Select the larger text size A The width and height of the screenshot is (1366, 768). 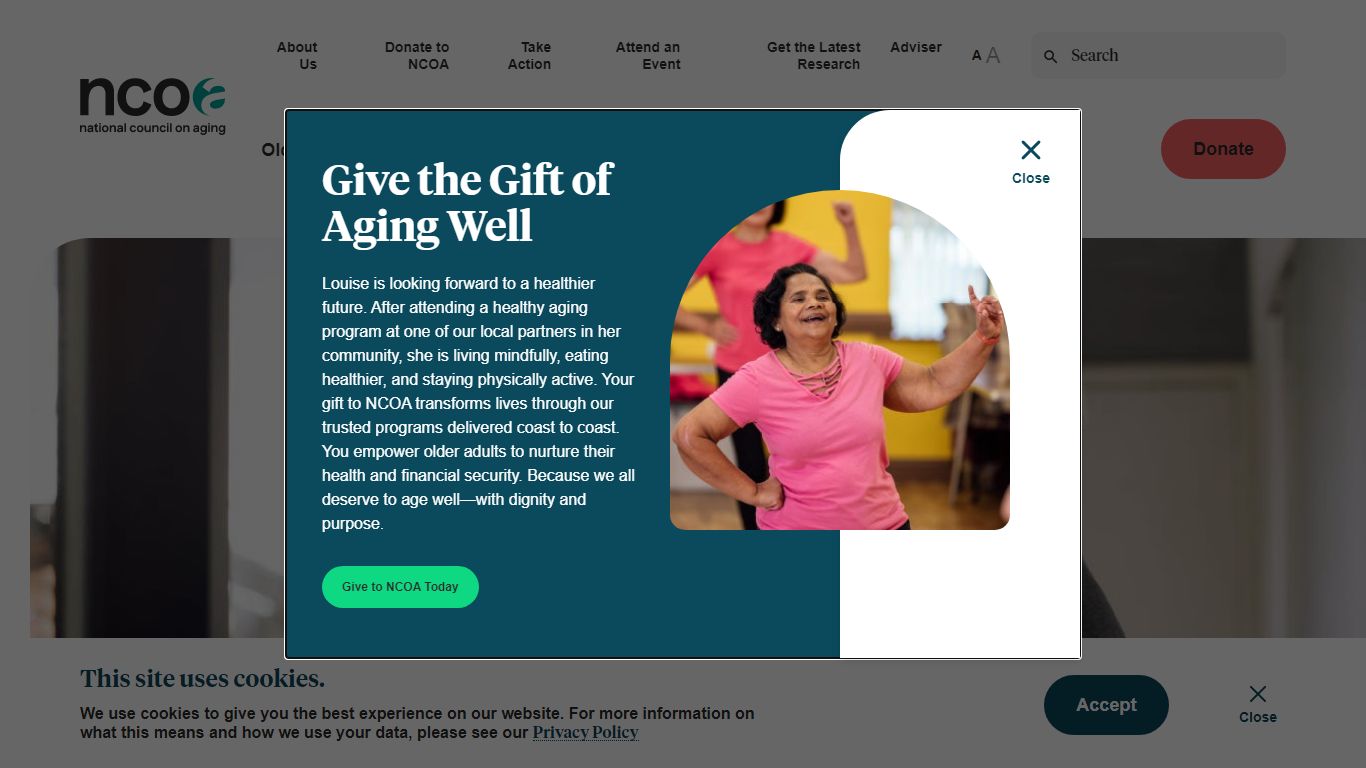click(x=993, y=55)
